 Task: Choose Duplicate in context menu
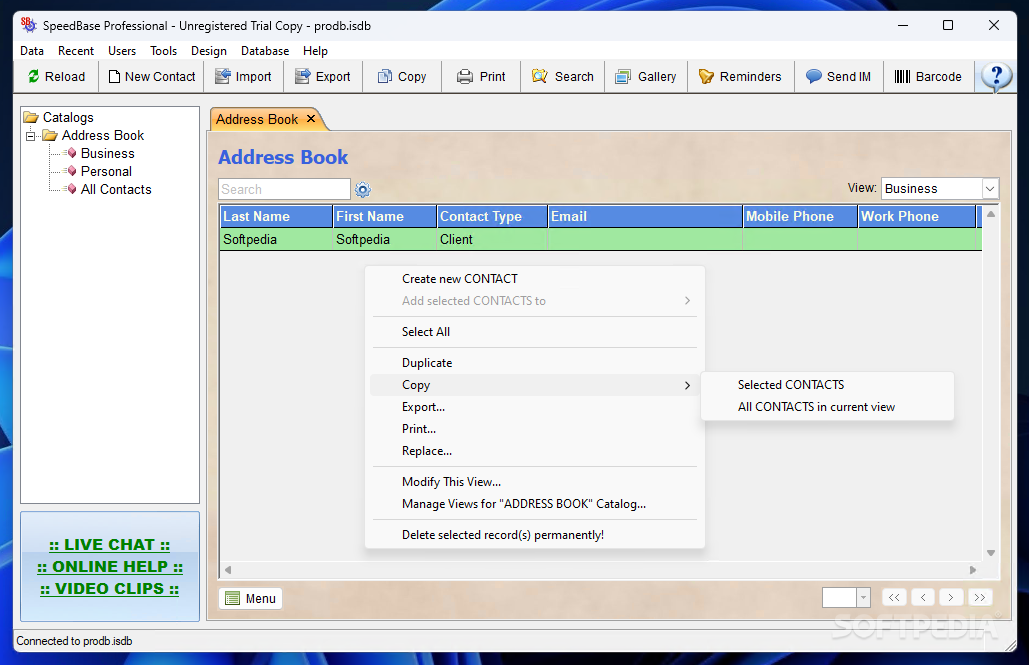click(534, 363)
